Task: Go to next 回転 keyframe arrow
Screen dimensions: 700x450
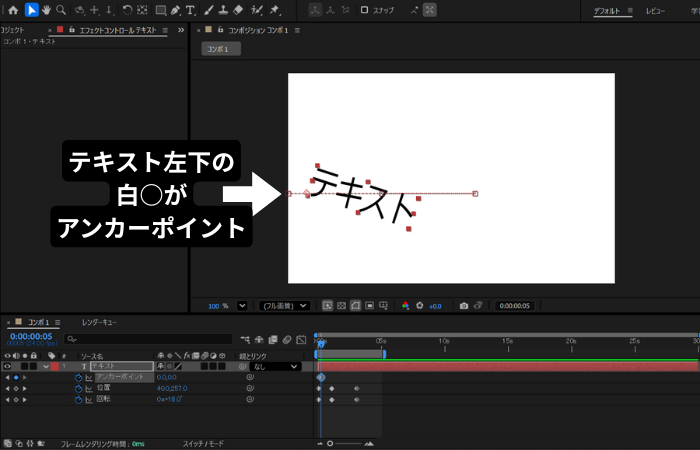Action: (25, 400)
